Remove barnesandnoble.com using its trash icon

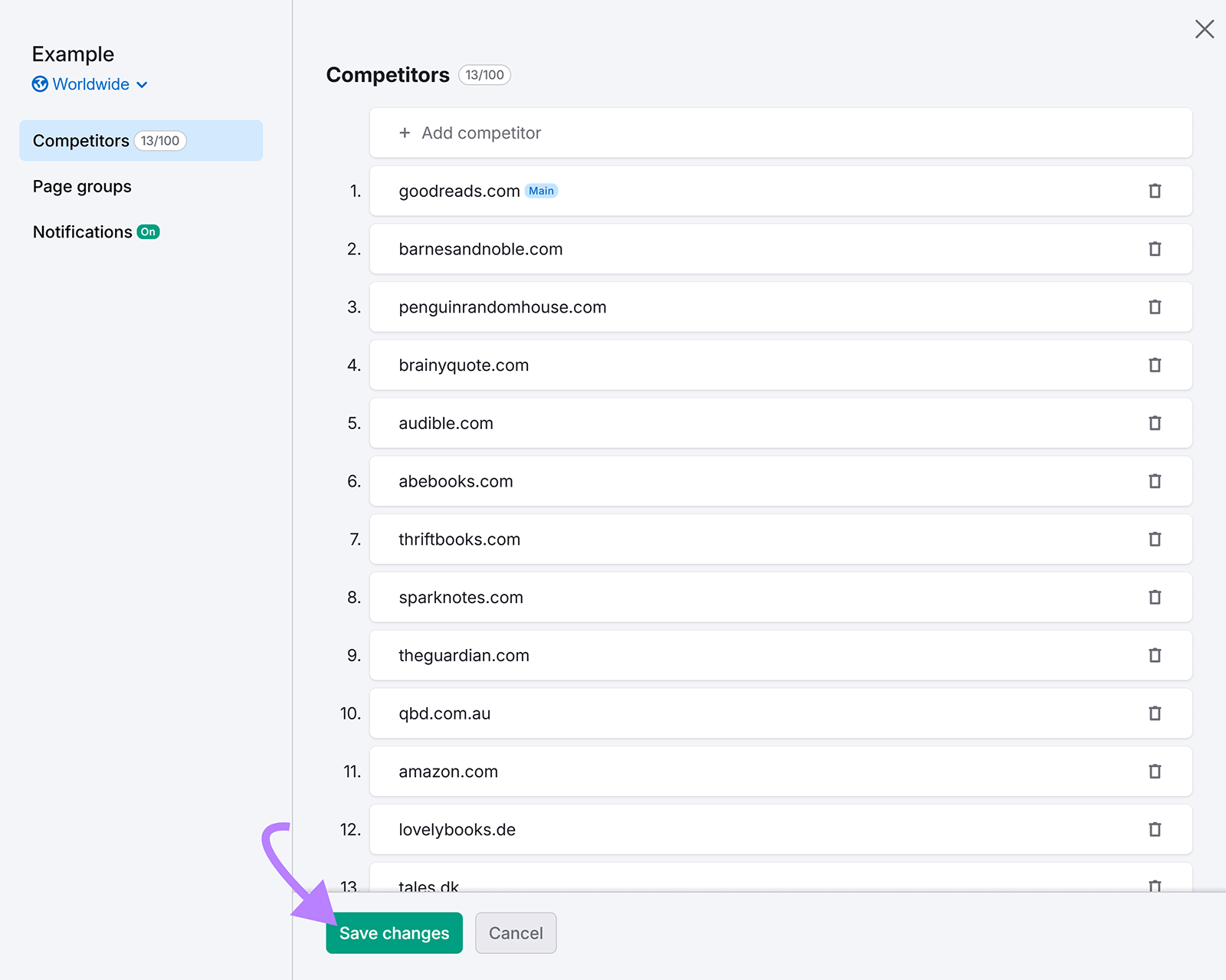click(x=1155, y=249)
